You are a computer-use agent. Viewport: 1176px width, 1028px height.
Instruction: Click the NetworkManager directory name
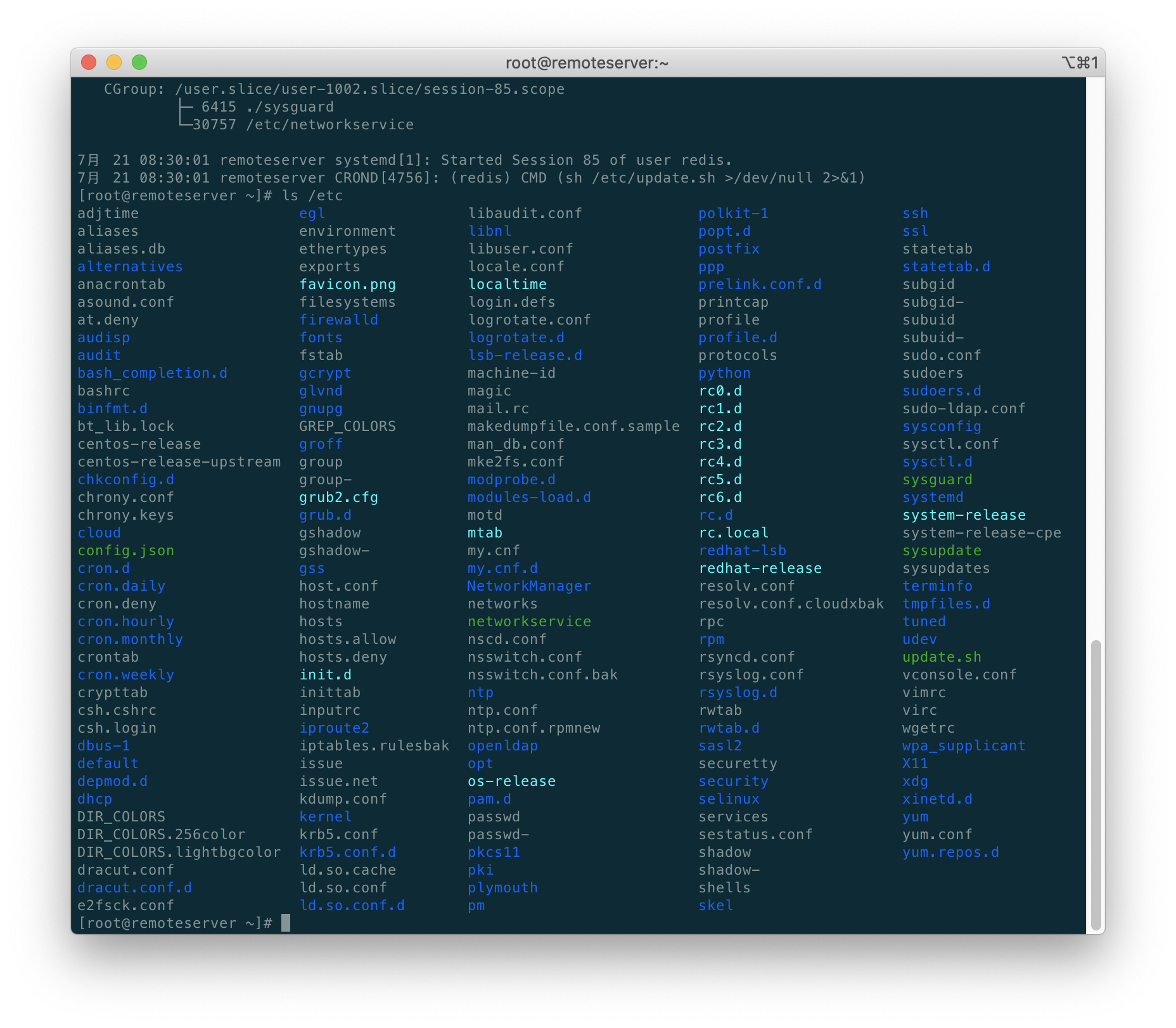529,586
